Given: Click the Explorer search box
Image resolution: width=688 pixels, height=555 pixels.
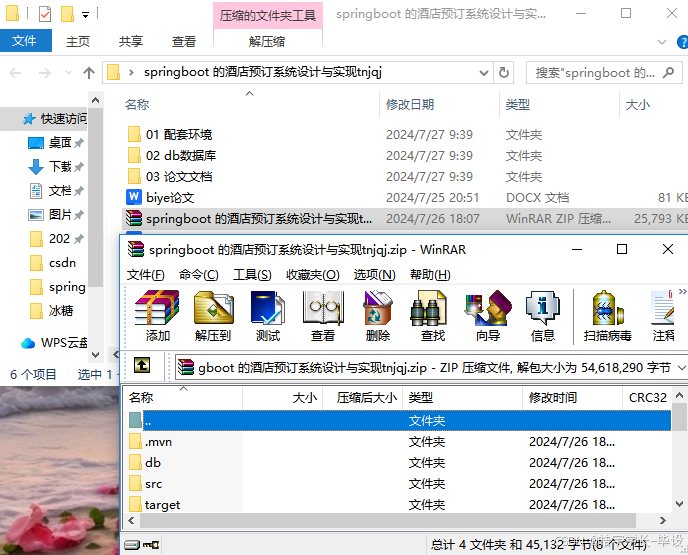Looking at the screenshot, I should pos(604,72).
